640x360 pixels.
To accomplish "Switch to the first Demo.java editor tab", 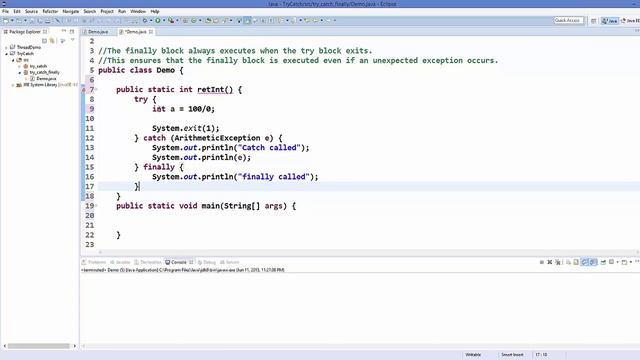I will pos(98,31).
